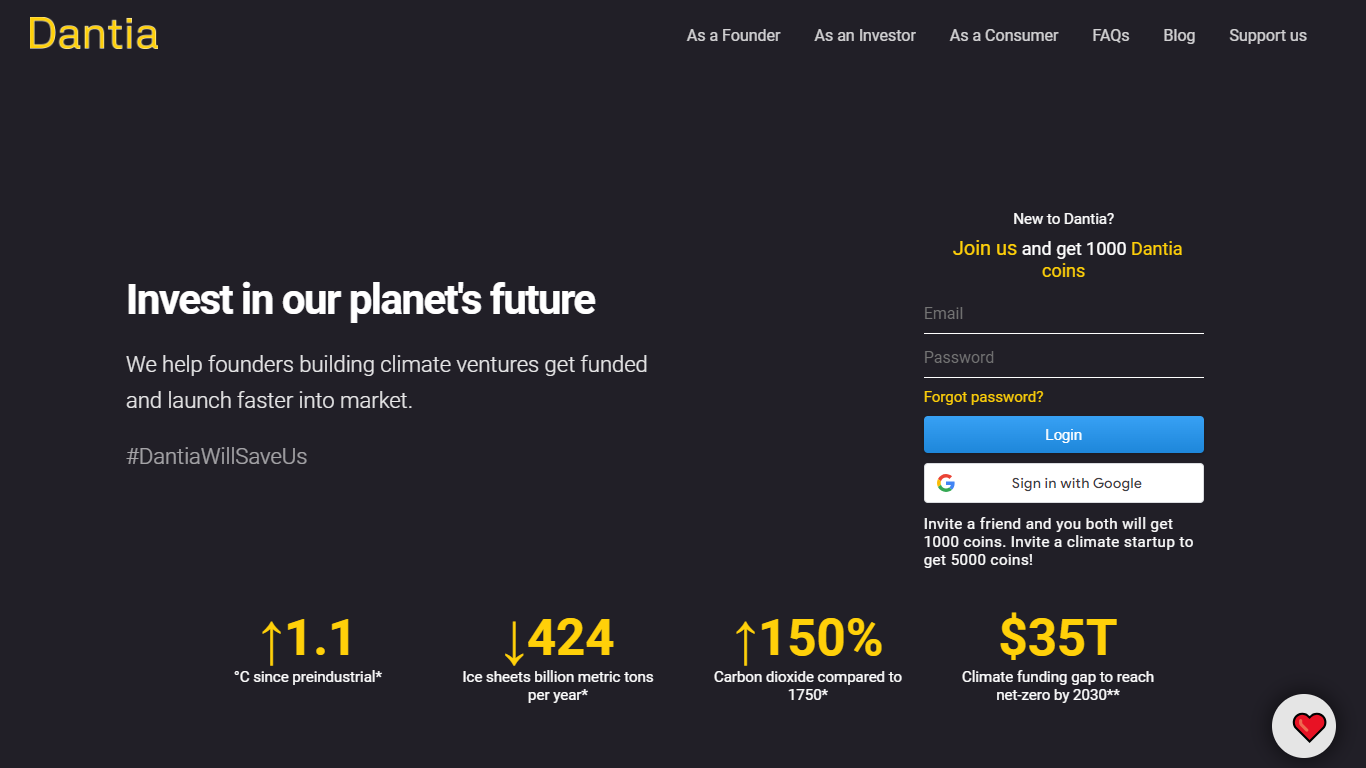Click the red heart floating button
1366x768 pixels.
coord(1304,726)
